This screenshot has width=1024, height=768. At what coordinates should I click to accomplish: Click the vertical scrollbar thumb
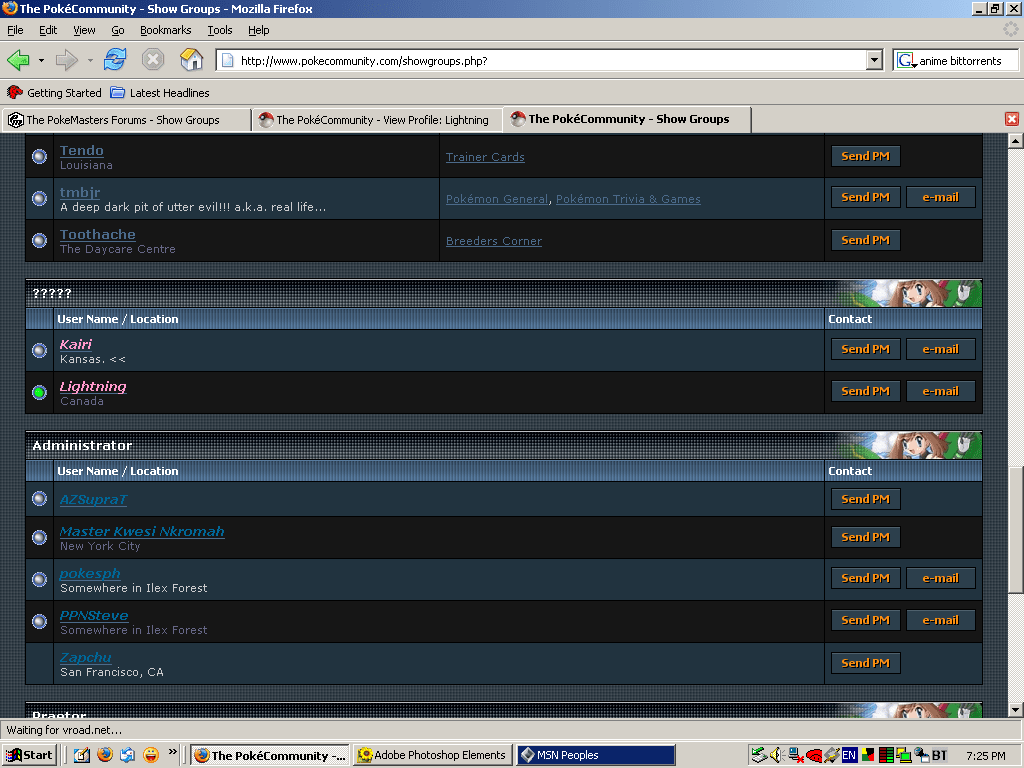coord(1015,530)
